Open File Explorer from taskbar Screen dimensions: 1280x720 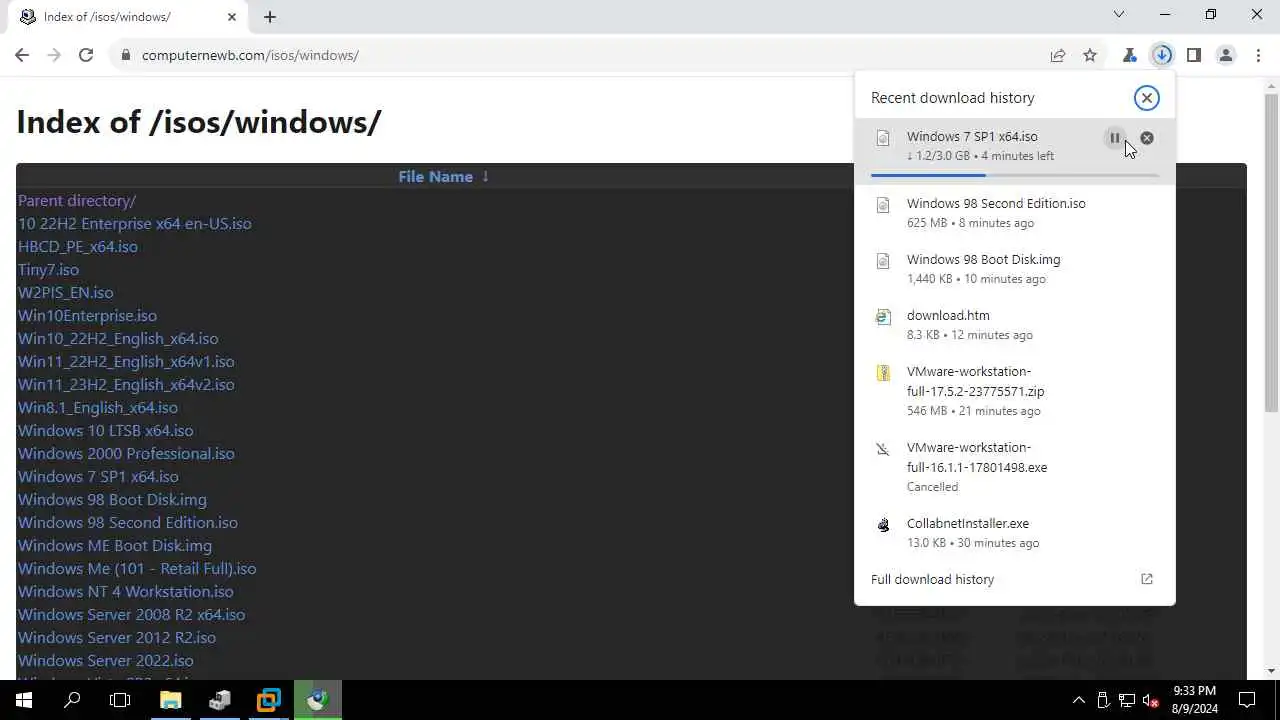pos(170,700)
